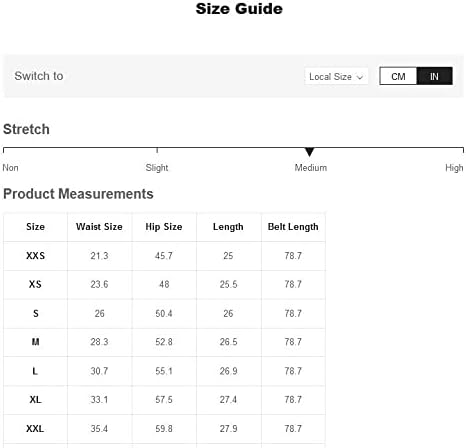
Task: Click the Medium stretch marker triangle
Action: [309, 152]
